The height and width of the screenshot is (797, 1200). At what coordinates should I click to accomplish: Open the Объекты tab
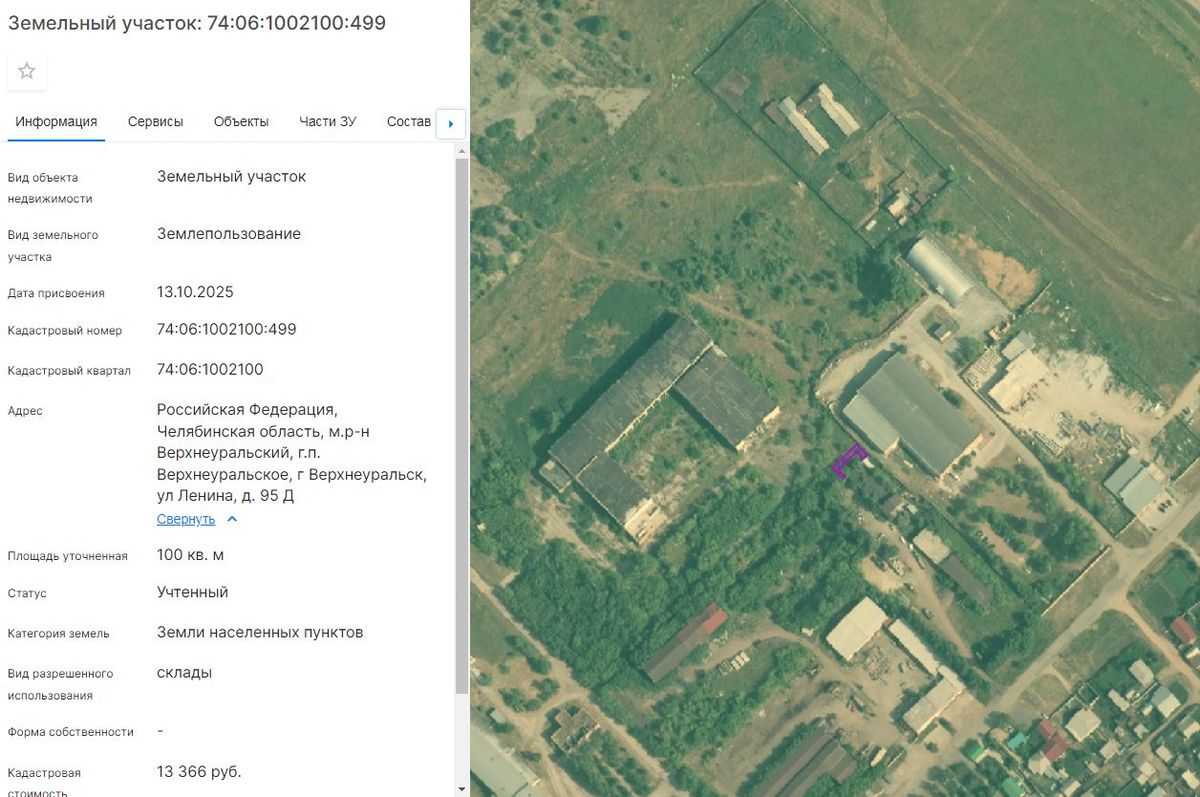tap(241, 122)
